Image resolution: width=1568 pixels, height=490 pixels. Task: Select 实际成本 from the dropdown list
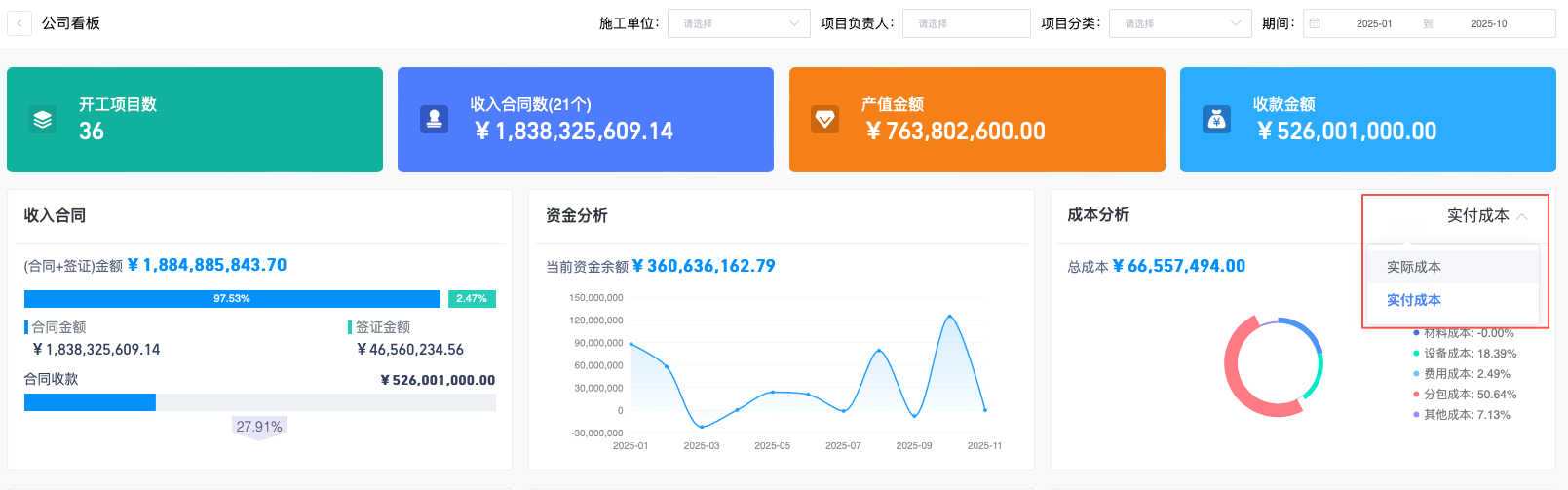(1413, 267)
